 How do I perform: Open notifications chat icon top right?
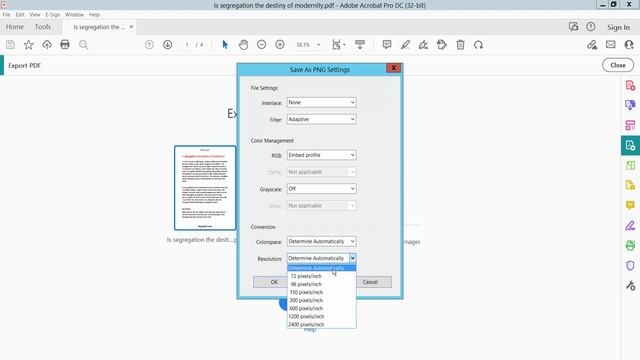[573, 27]
